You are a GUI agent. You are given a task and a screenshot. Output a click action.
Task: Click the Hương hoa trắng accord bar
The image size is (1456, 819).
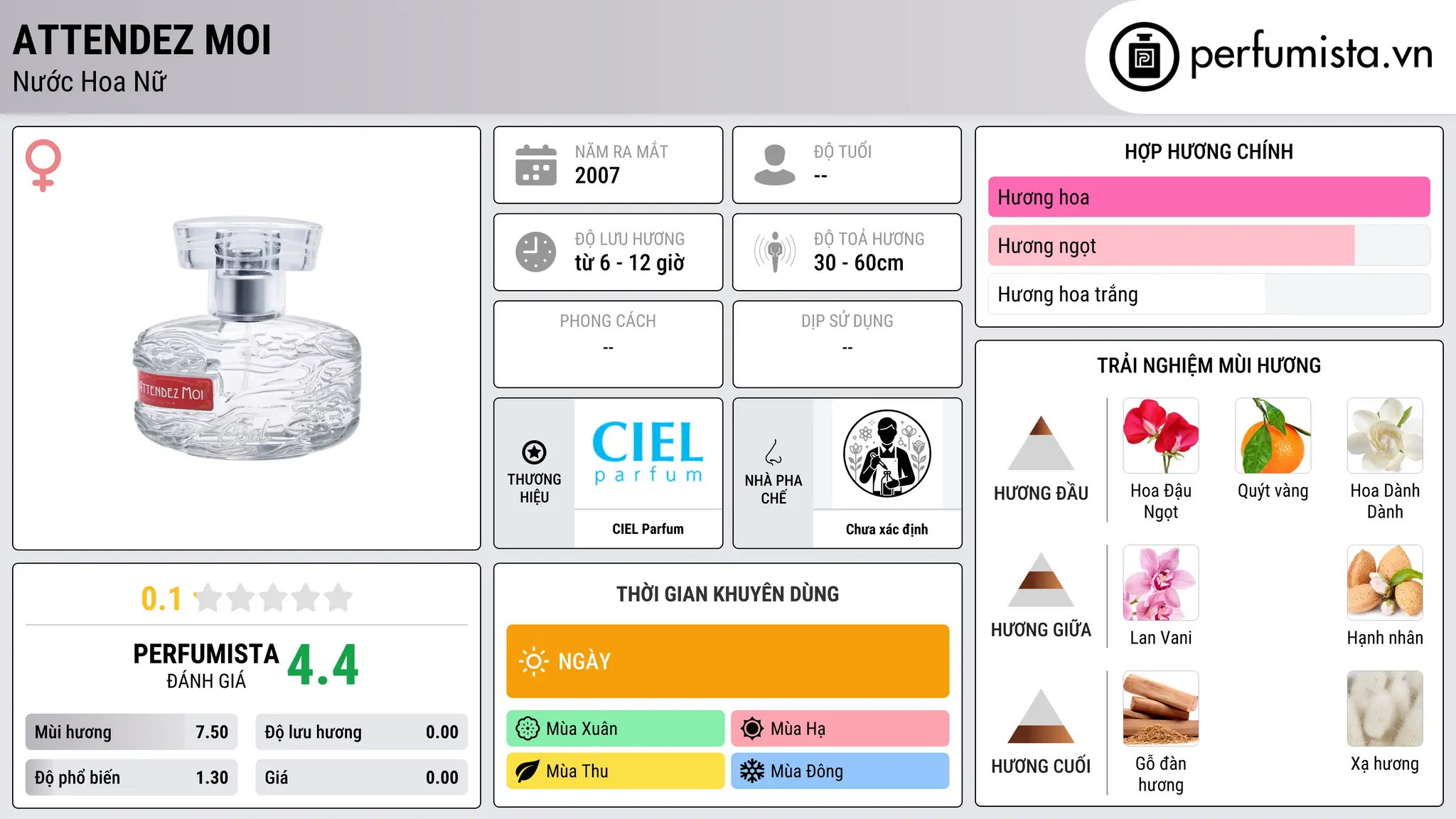[x=1209, y=294]
